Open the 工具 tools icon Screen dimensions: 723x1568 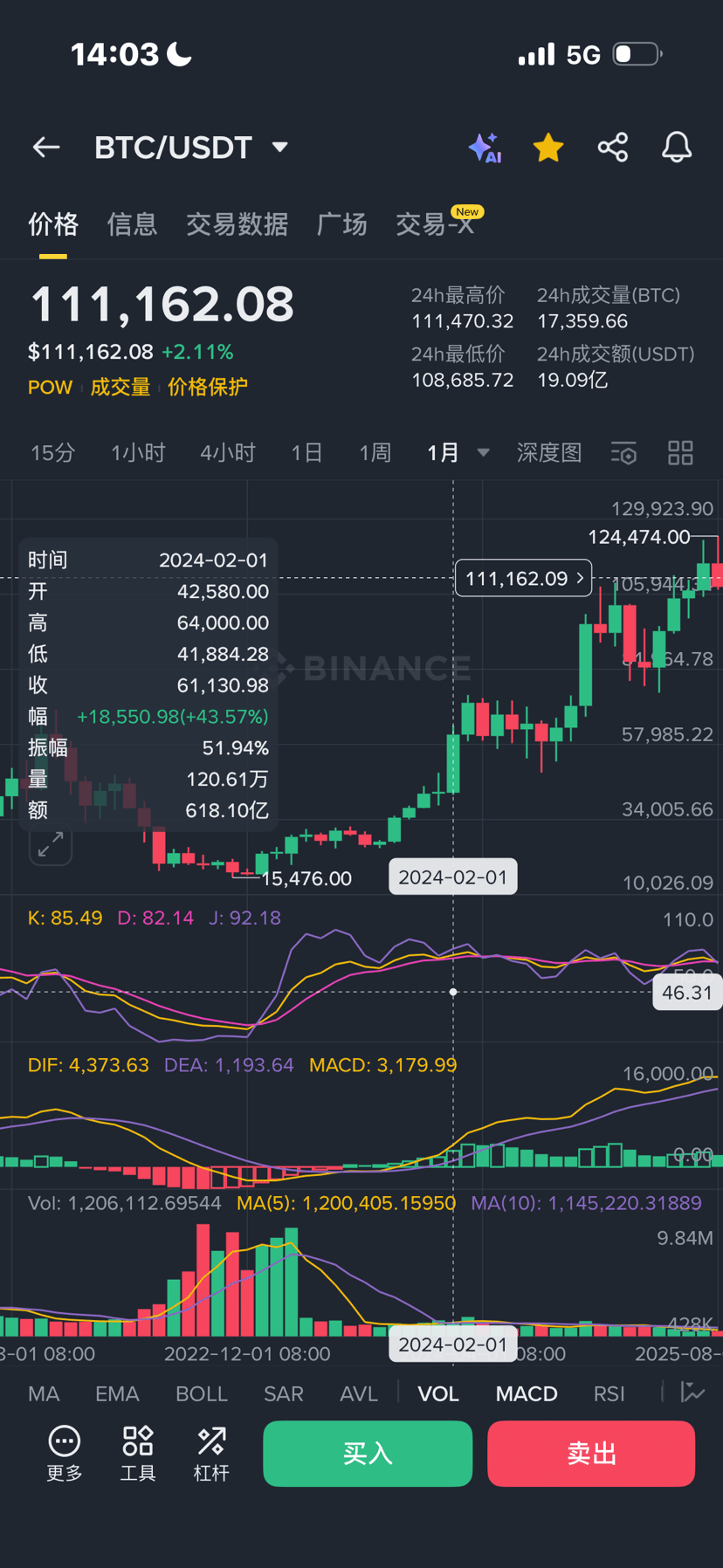coord(138,1453)
